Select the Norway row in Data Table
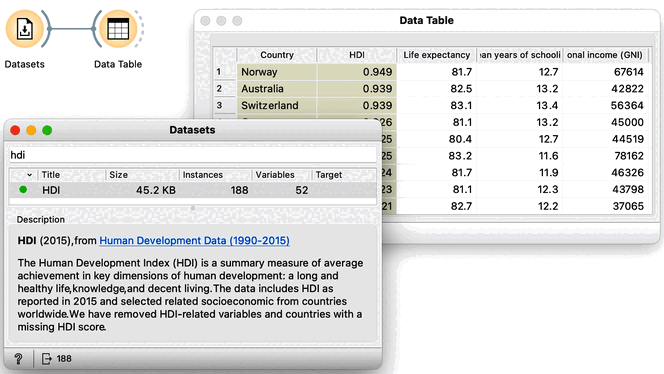664x374 pixels. [432, 72]
